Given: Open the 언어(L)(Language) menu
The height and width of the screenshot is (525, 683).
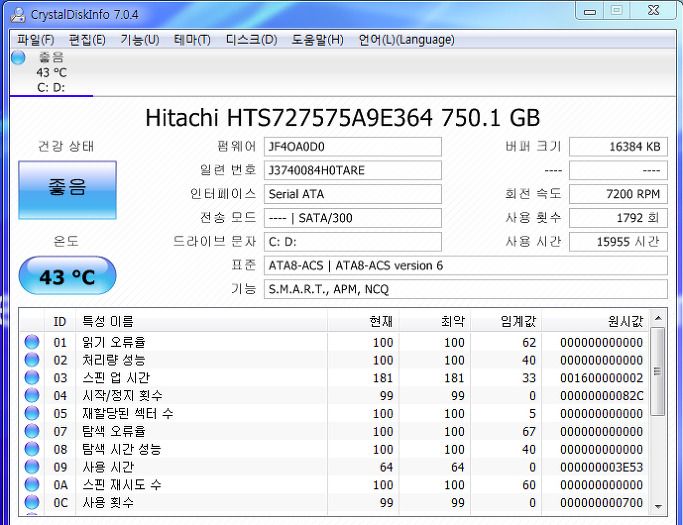Looking at the screenshot, I should click(x=406, y=40).
